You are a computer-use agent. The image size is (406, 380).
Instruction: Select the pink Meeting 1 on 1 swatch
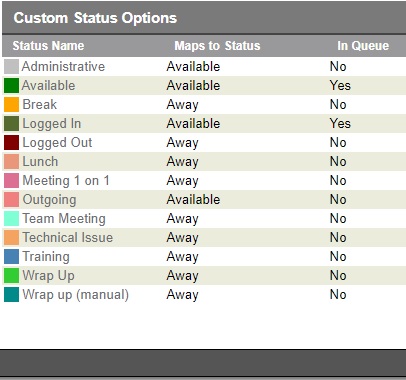click(x=11, y=180)
